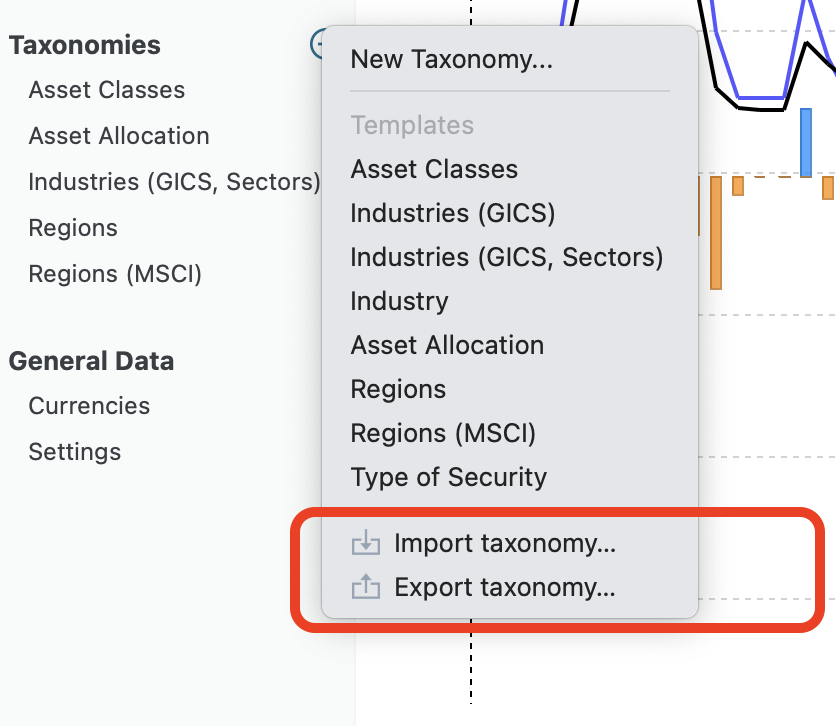
Task: Click the import icon beside Import taxonomy
Action: pyautogui.click(x=366, y=544)
